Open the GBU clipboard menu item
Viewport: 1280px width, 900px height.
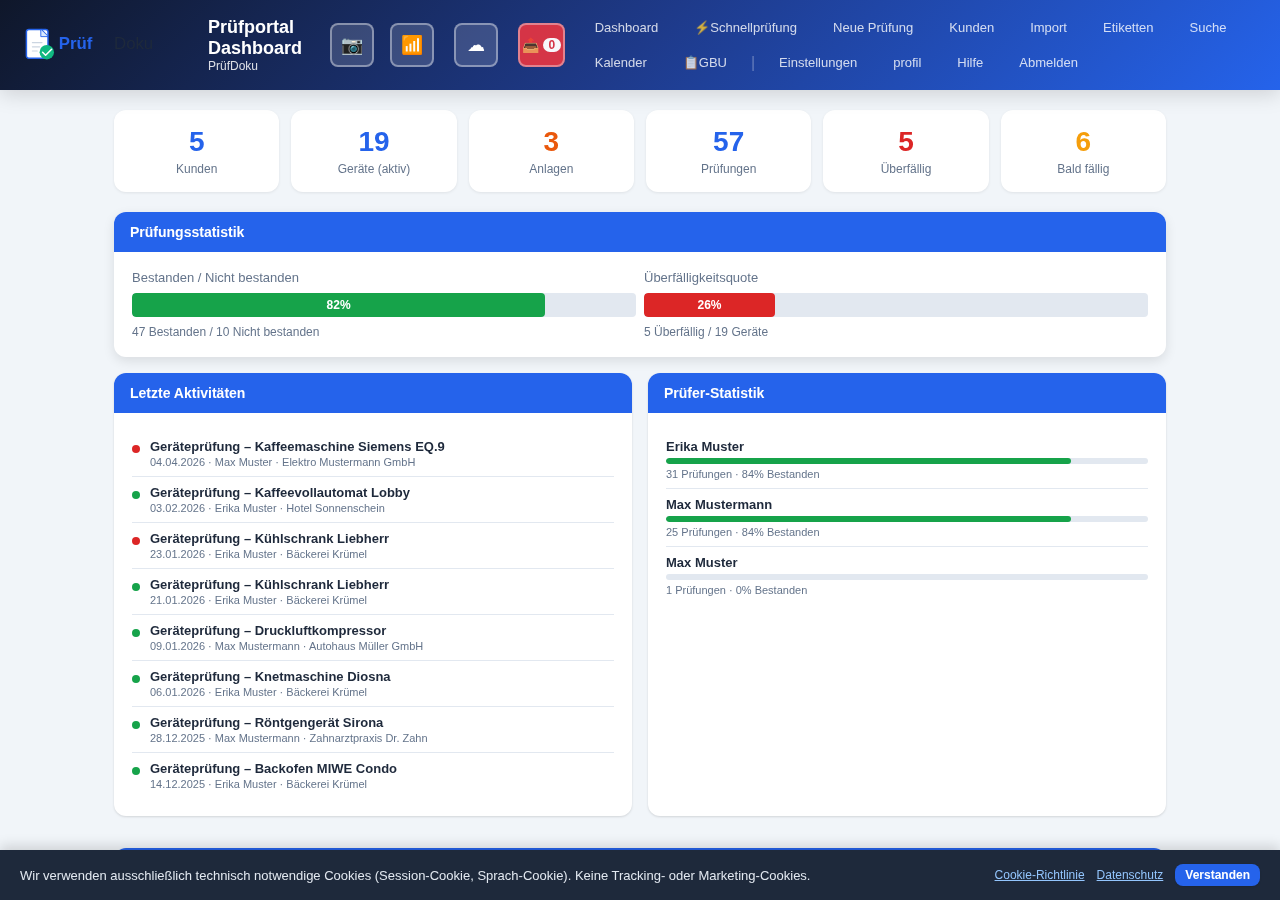click(705, 62)
